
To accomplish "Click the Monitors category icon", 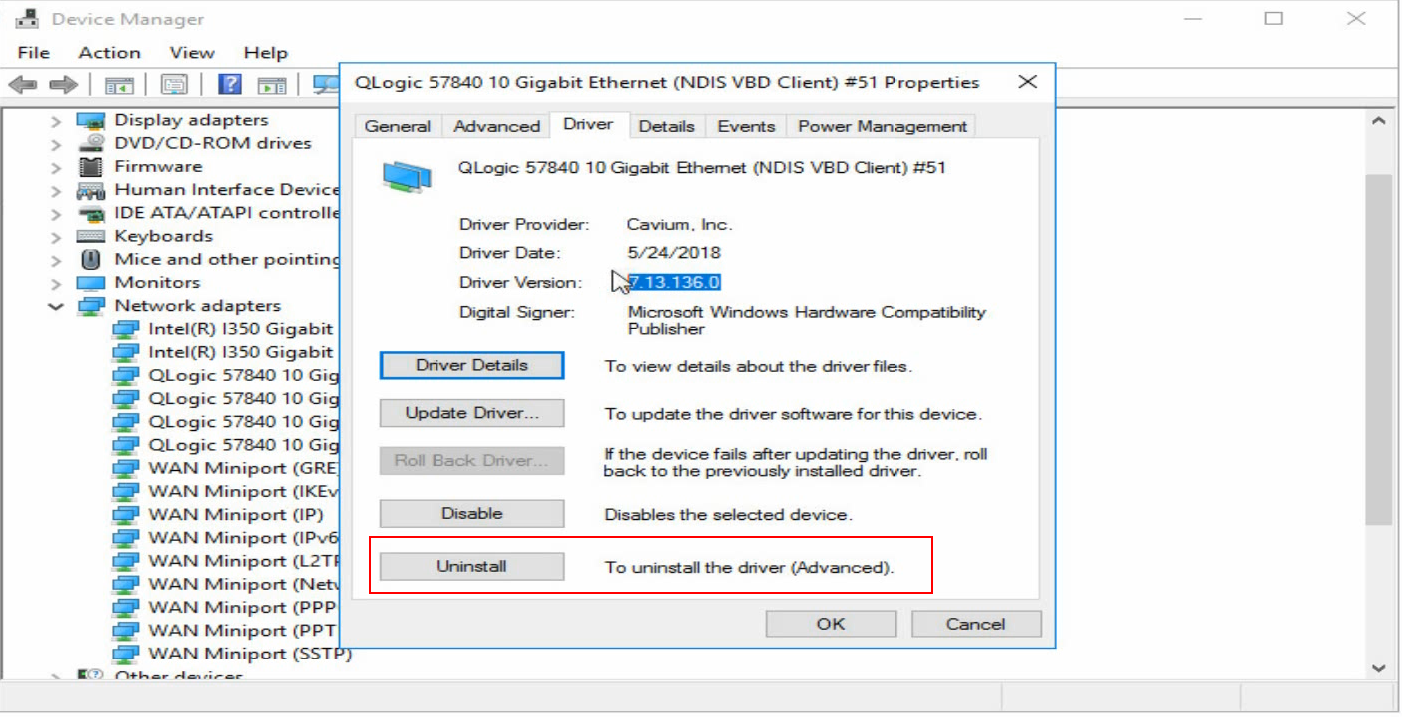I will [x=91, y=282].
